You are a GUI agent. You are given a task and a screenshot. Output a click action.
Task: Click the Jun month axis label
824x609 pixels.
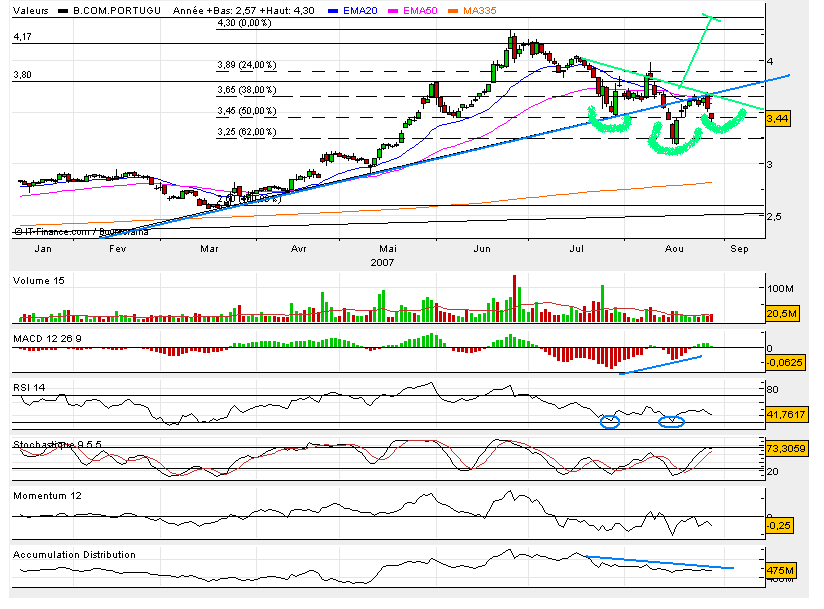pos(482,249)
